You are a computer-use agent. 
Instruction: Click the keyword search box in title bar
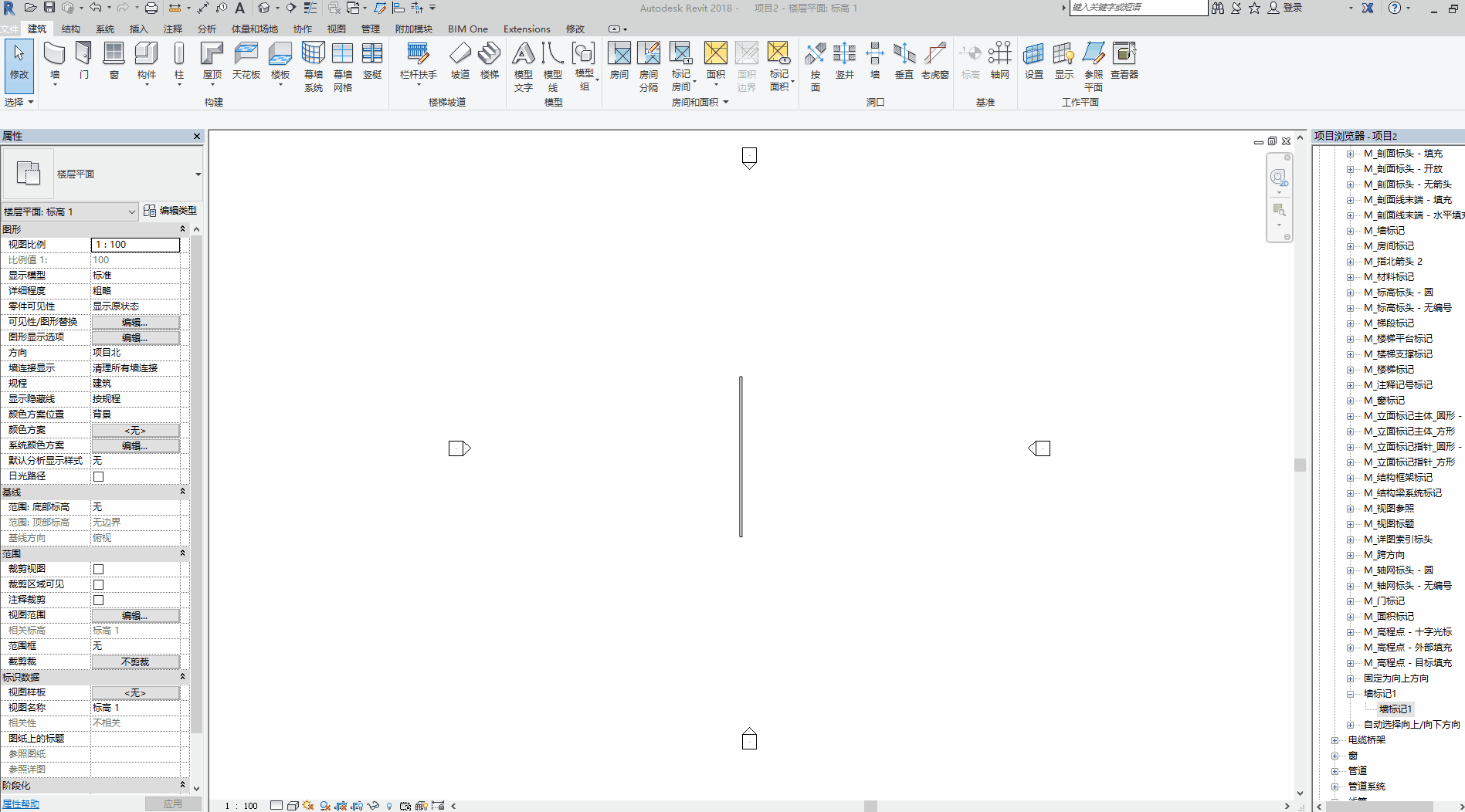(x=1138, y=8)
